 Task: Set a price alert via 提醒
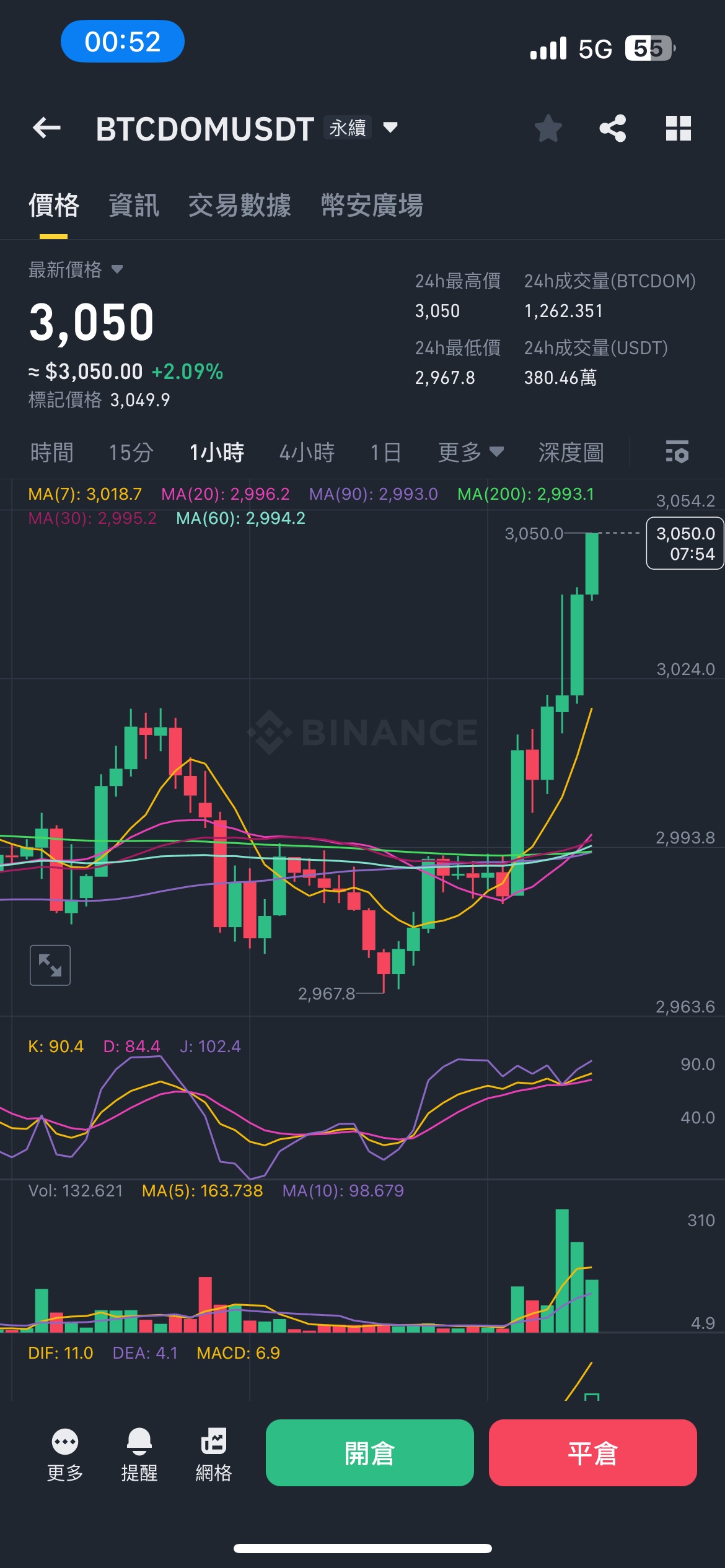pyautogui.click(x=139, y=1454)
